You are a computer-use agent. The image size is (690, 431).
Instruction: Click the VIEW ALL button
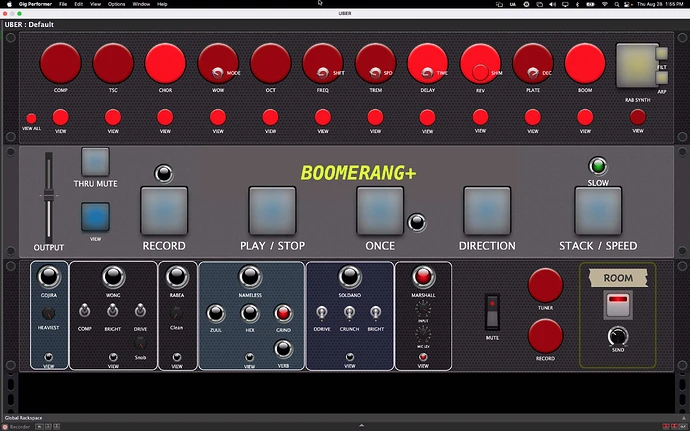(31, 118)
